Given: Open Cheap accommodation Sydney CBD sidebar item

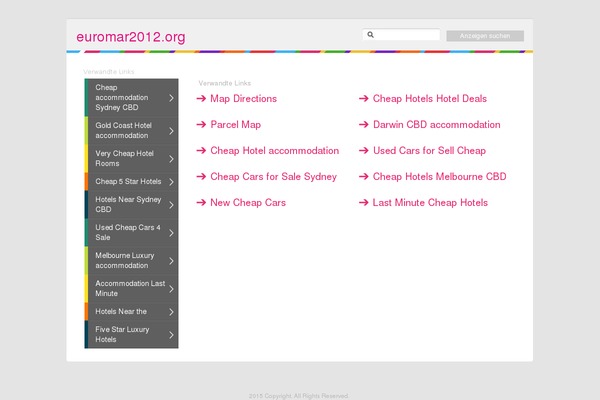Looking at the screenshot, I should (131, 98).
